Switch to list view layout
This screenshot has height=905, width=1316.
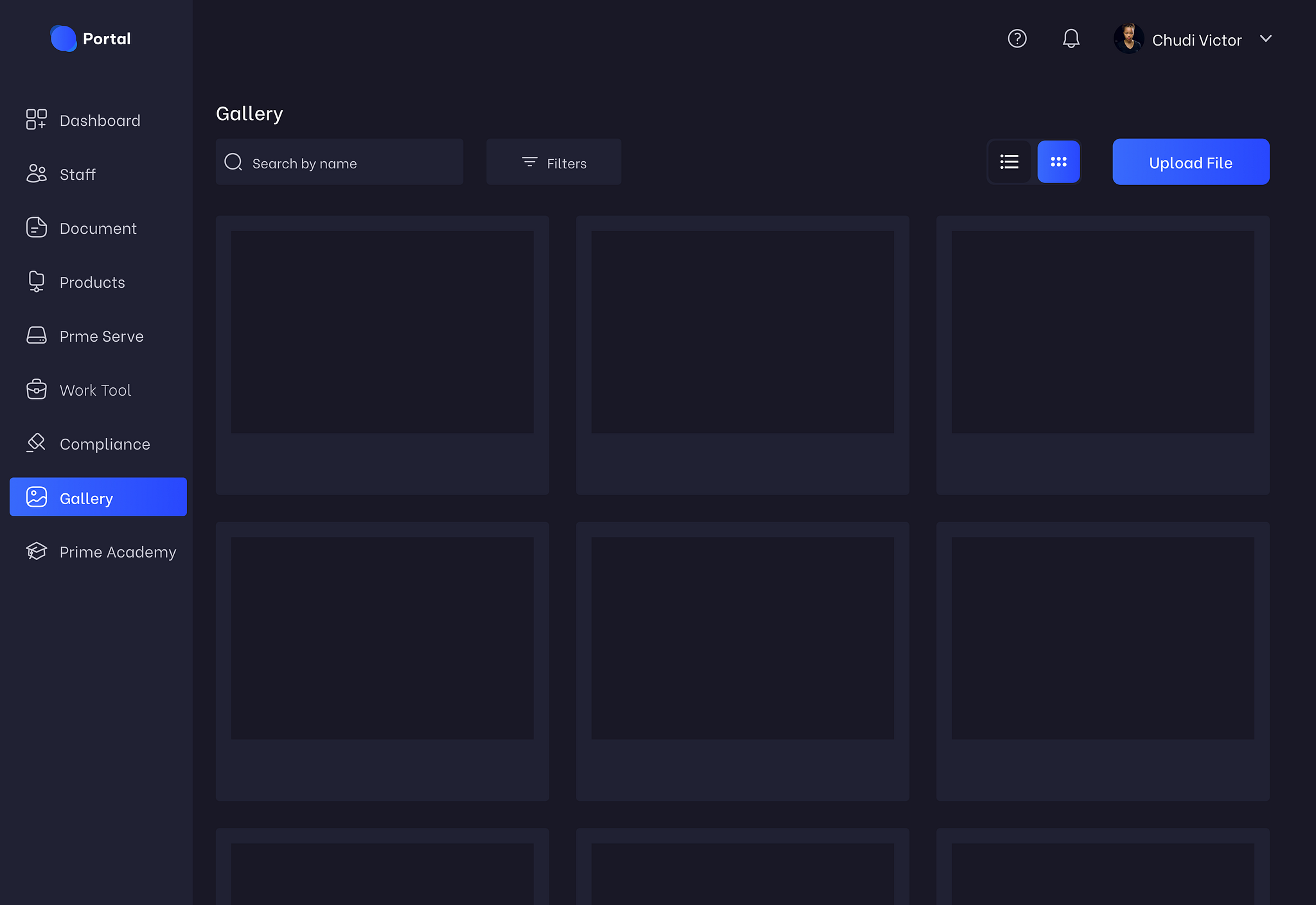1009,162
